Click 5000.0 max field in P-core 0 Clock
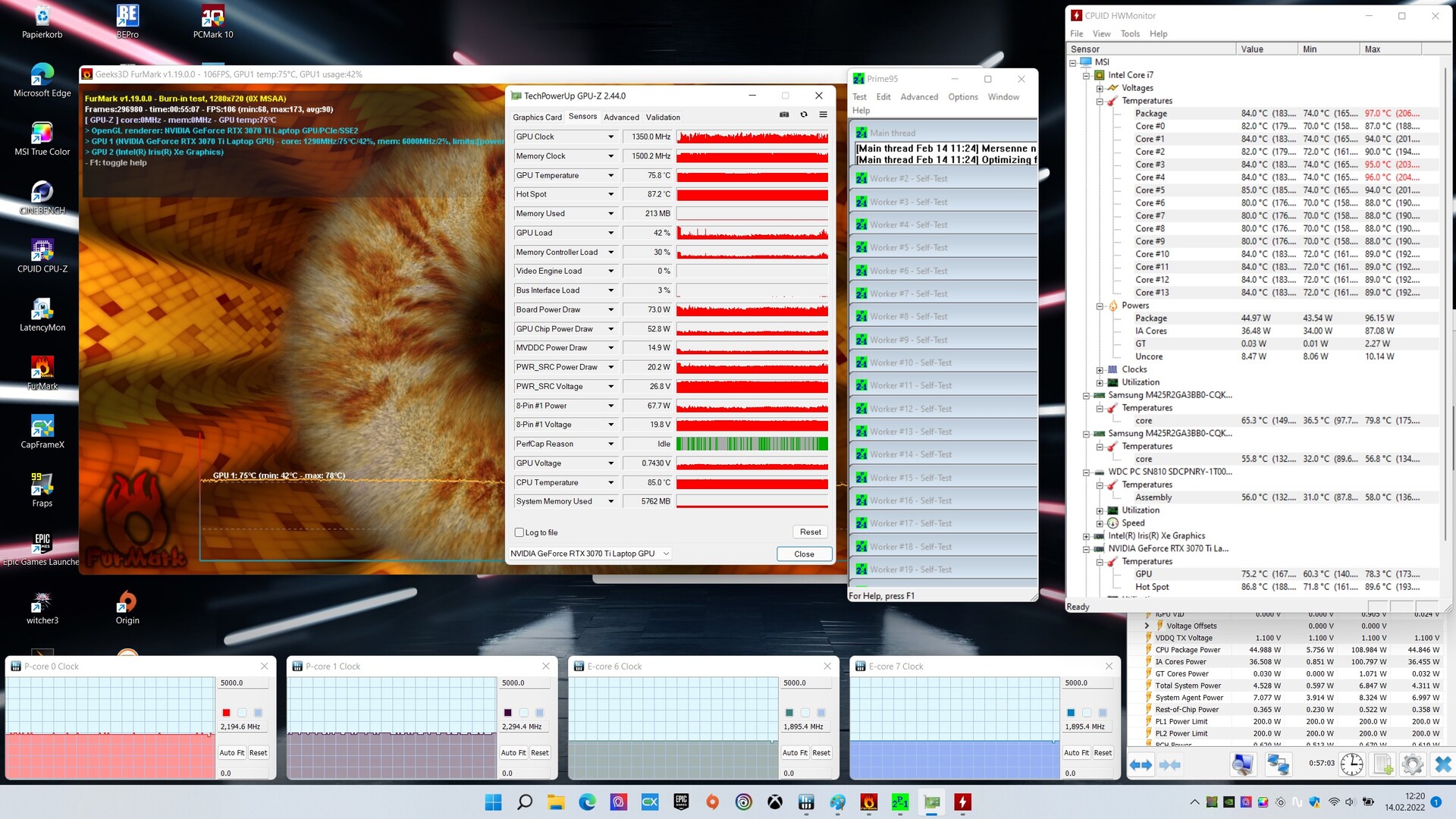The height and width of the screenshot is (819, 1456). (x=243, y=683)
